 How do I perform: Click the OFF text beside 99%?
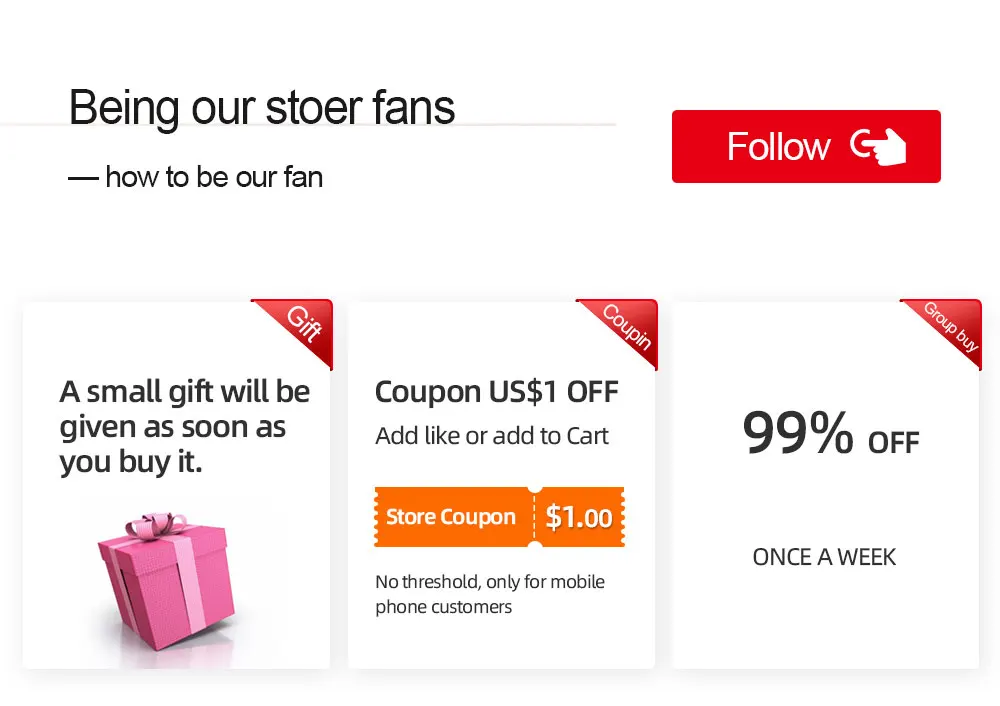point(893,442)
